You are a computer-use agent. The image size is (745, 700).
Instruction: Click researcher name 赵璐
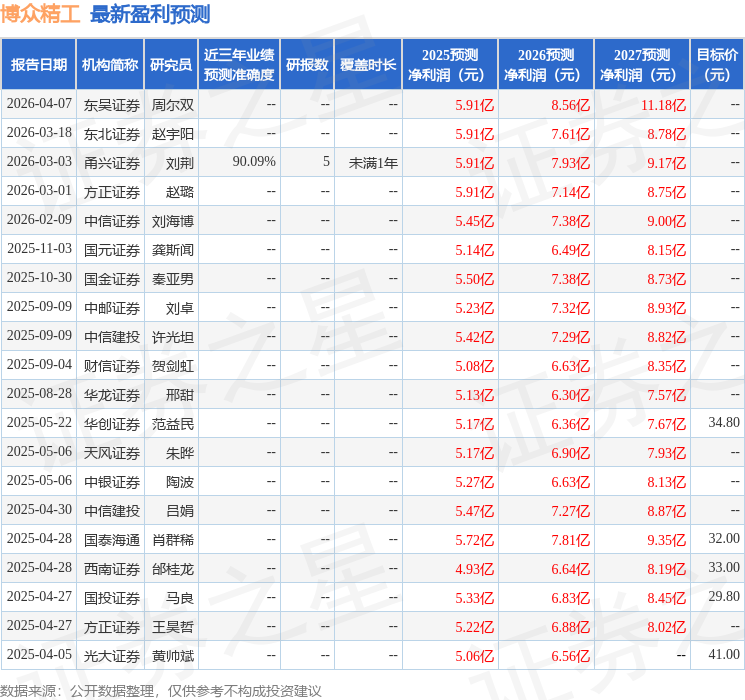coord(180,192)
